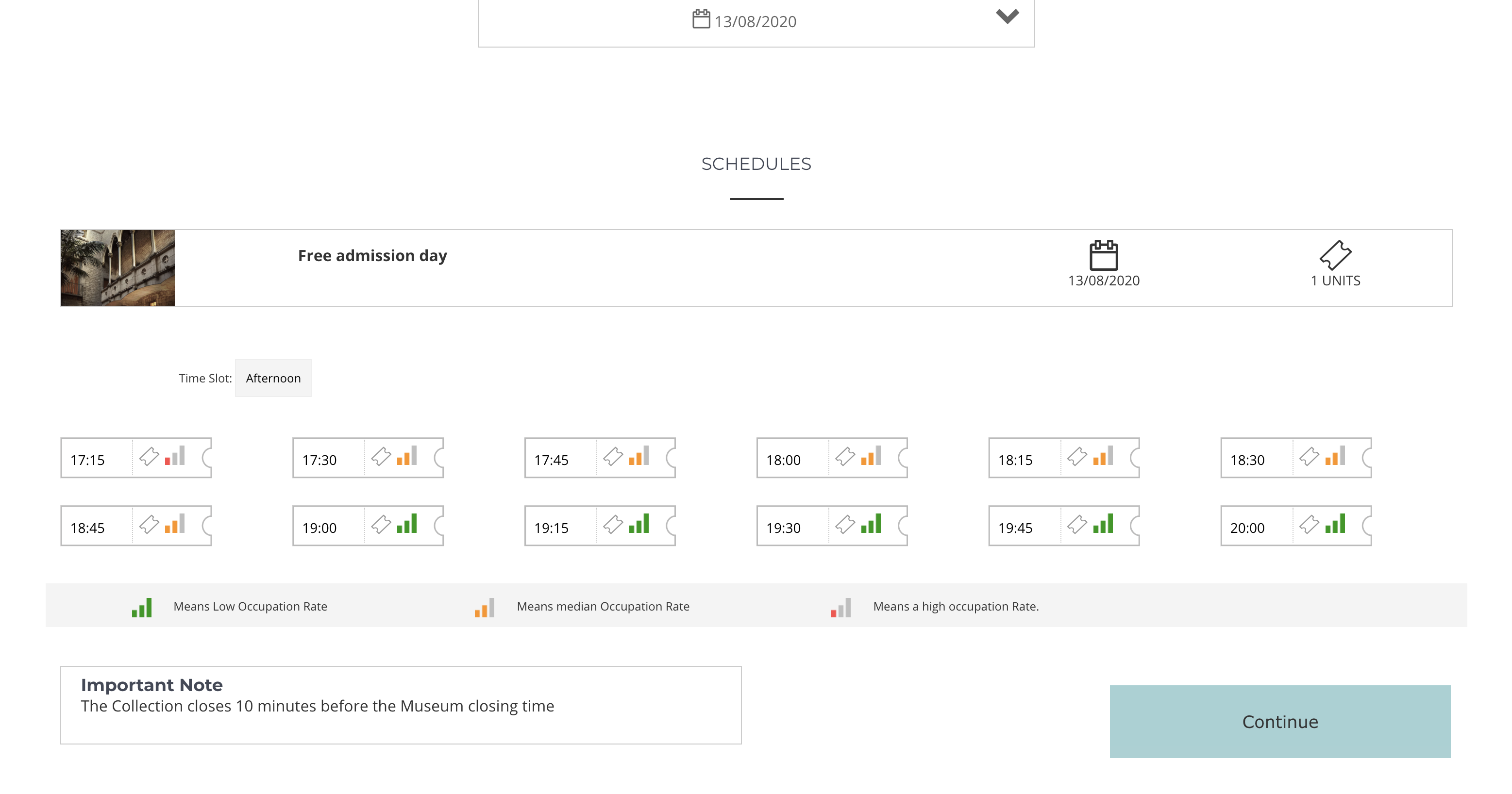Screen dimensions: 1512x794
Task: Click the orange occupation bars in 18:45 slot
Action: [x=175, y=524]
